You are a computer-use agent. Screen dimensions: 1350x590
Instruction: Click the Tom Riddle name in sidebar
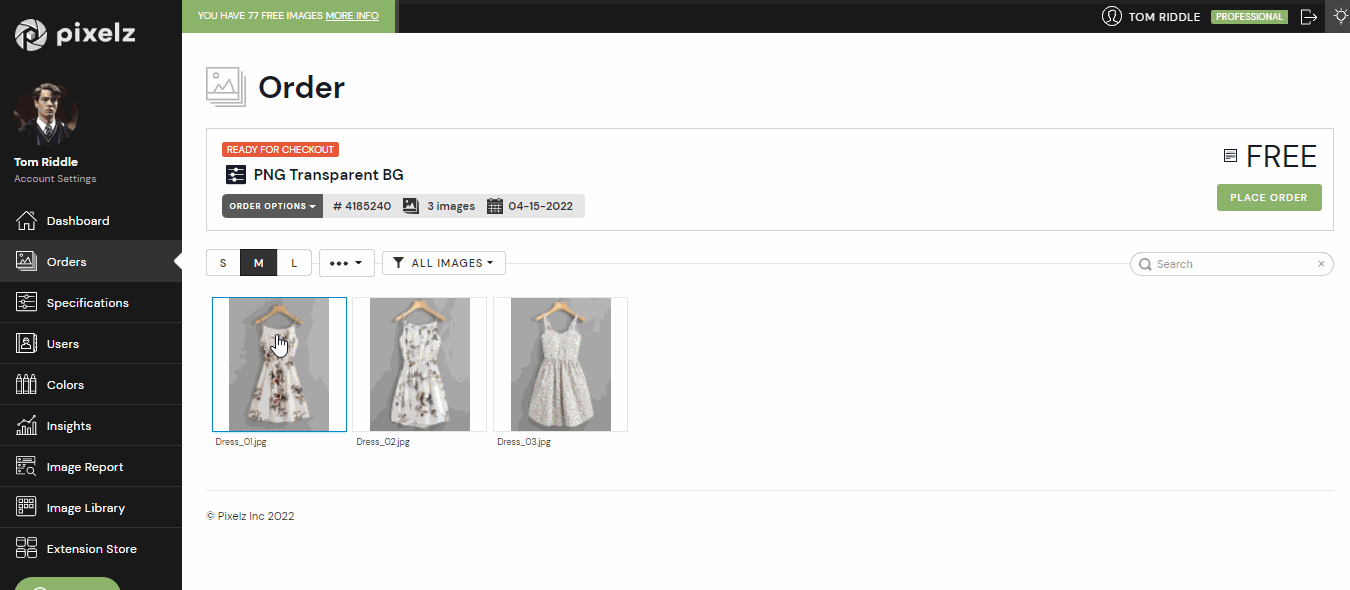46,162
